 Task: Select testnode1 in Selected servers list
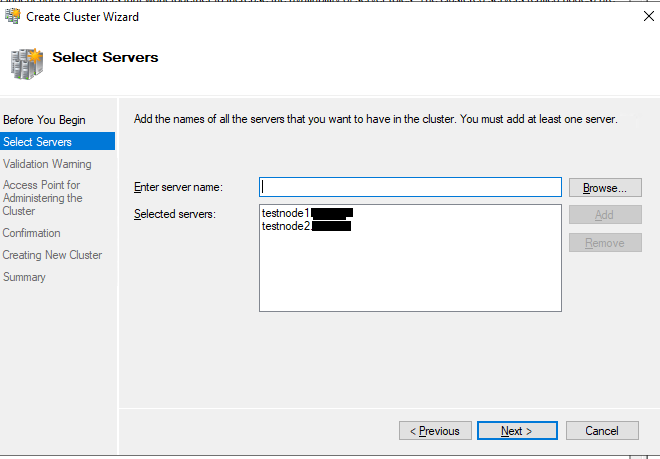[307, 213]
